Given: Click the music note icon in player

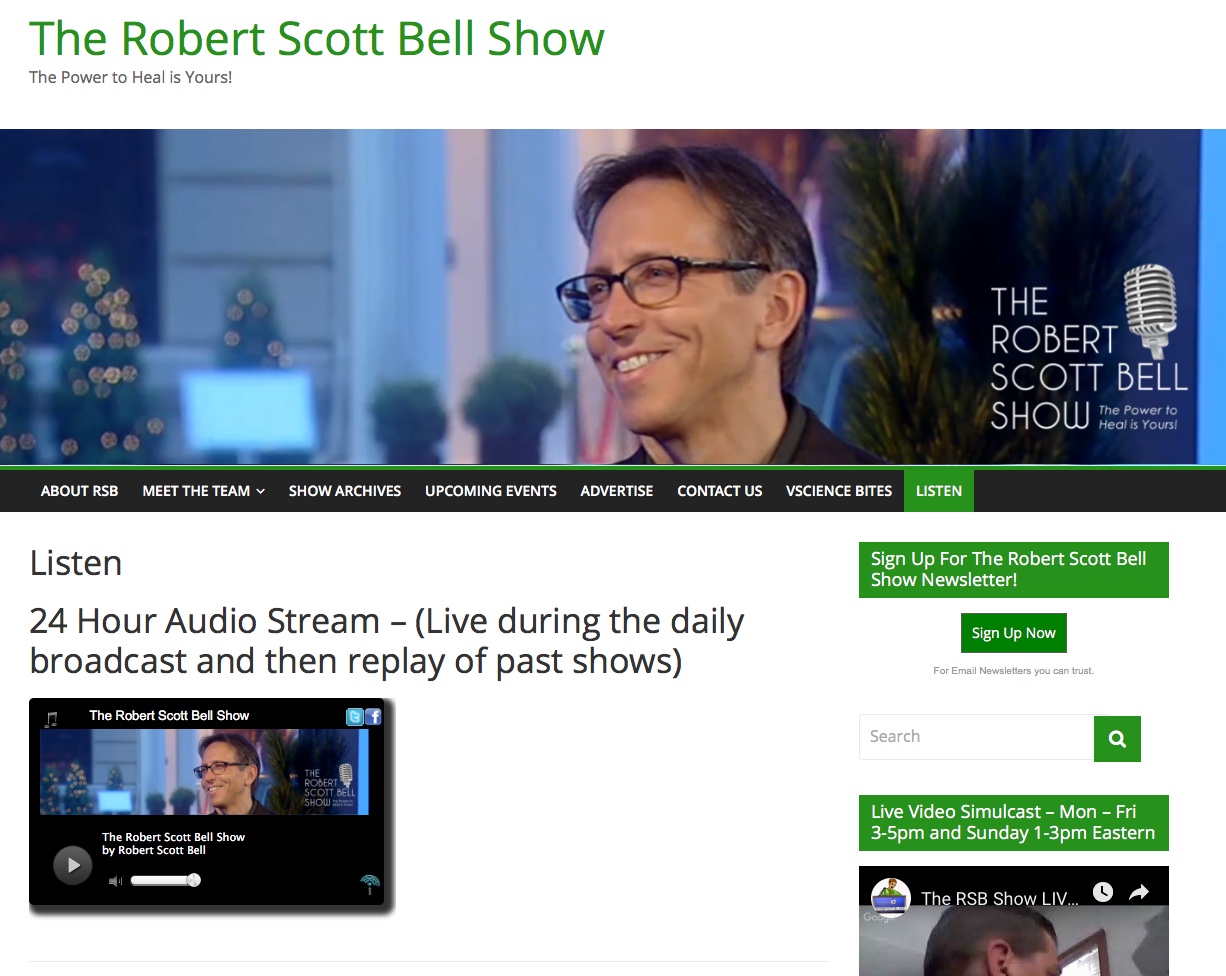Looking at the screenshot, I should pos(51,718).
